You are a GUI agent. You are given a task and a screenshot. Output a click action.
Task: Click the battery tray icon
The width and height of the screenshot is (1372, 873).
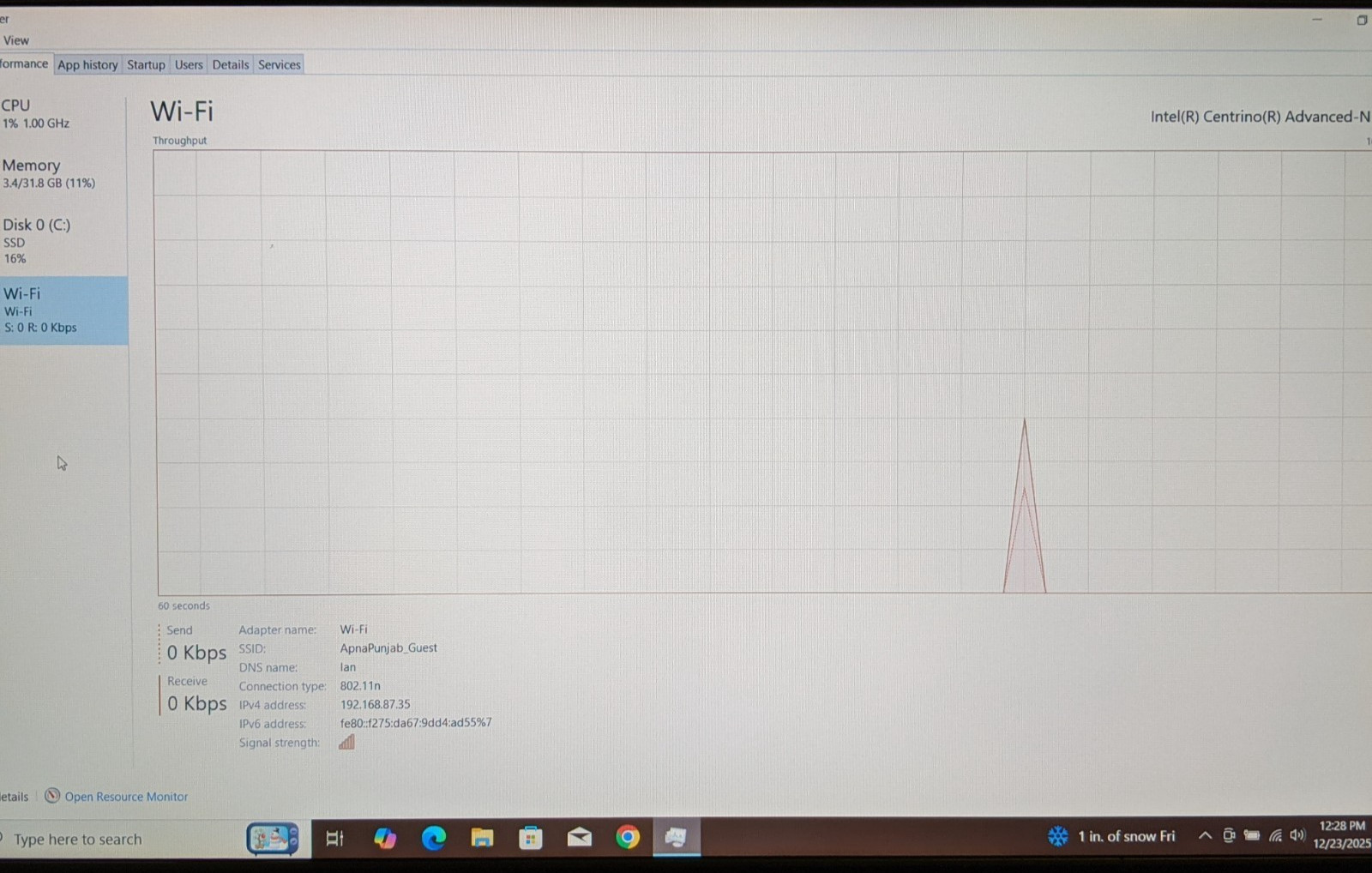1252,835
